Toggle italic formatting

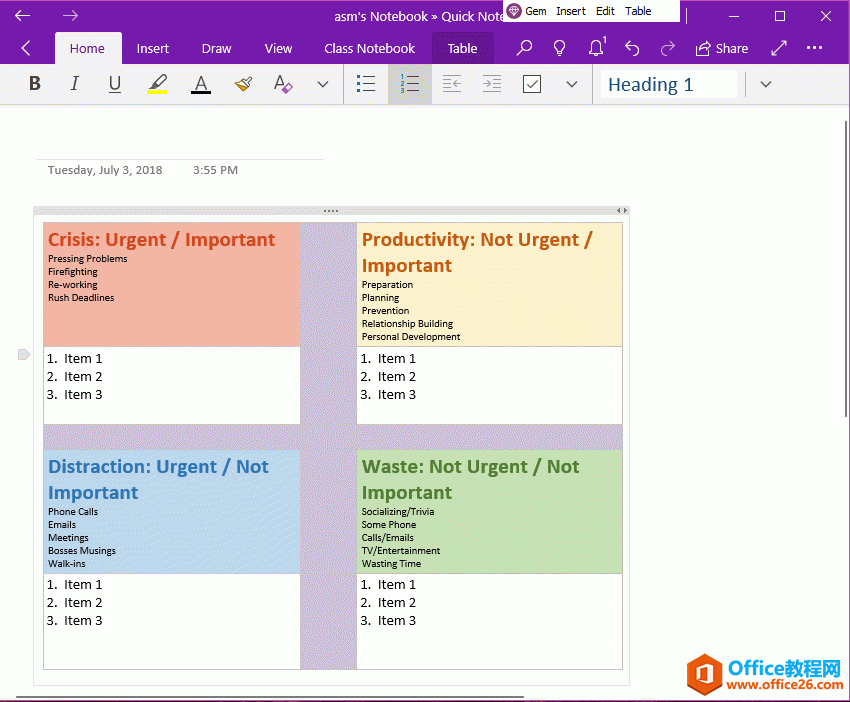(x=74, y=84)
